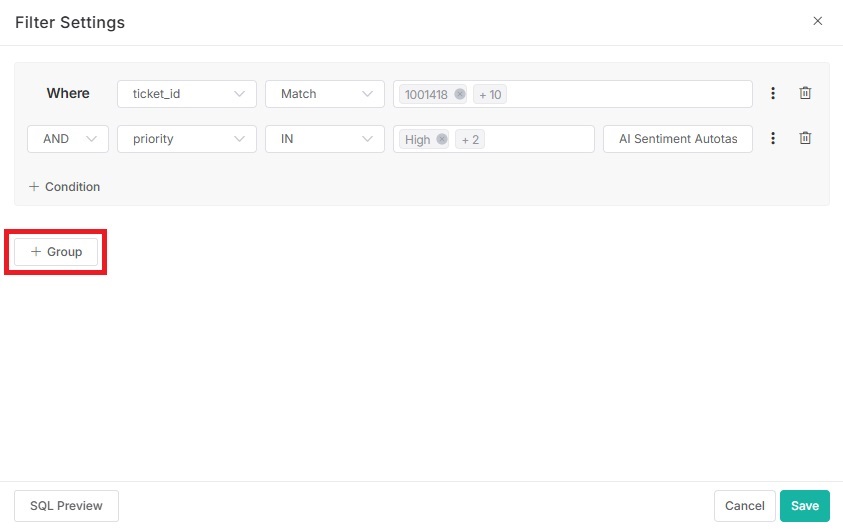Open the ticket_id field dropdown
The image size is (843, 529).
coord(187,94)
